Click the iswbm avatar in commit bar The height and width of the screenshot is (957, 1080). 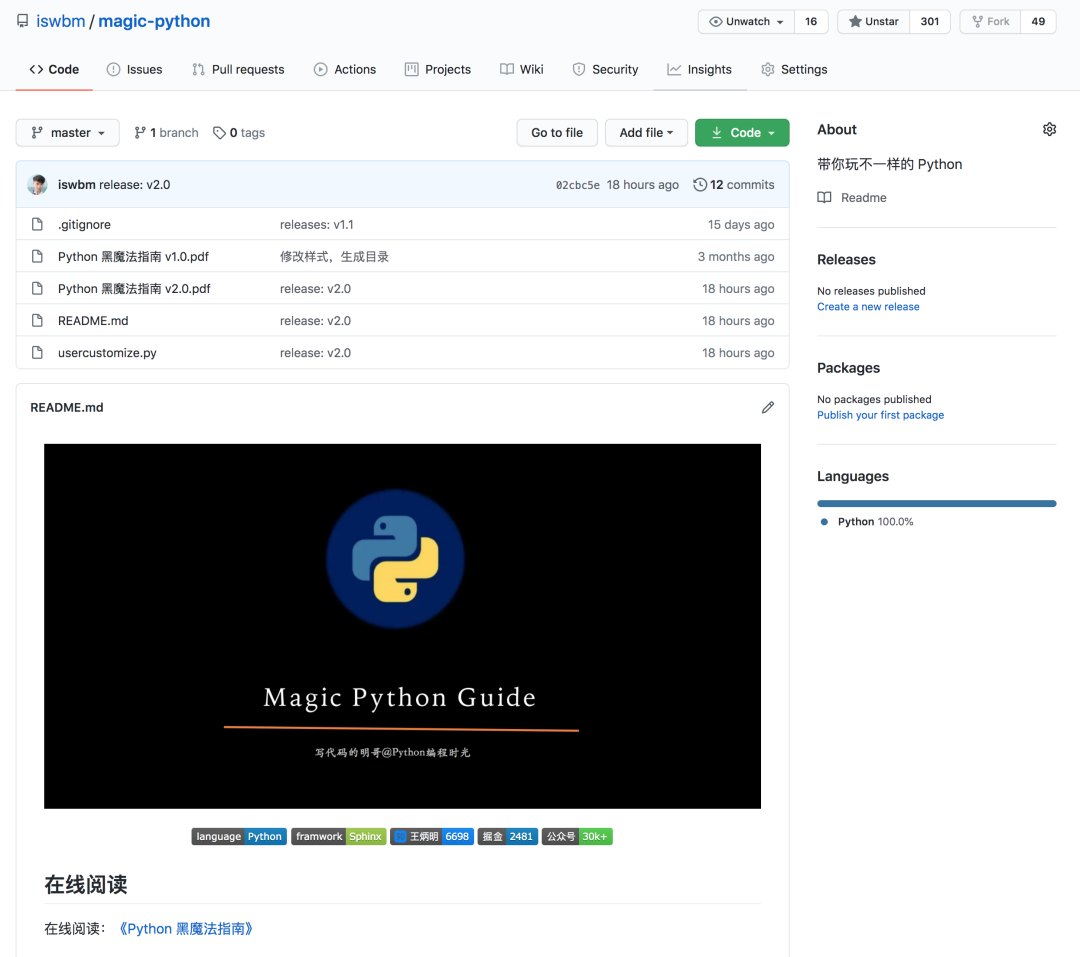[37, 185]
